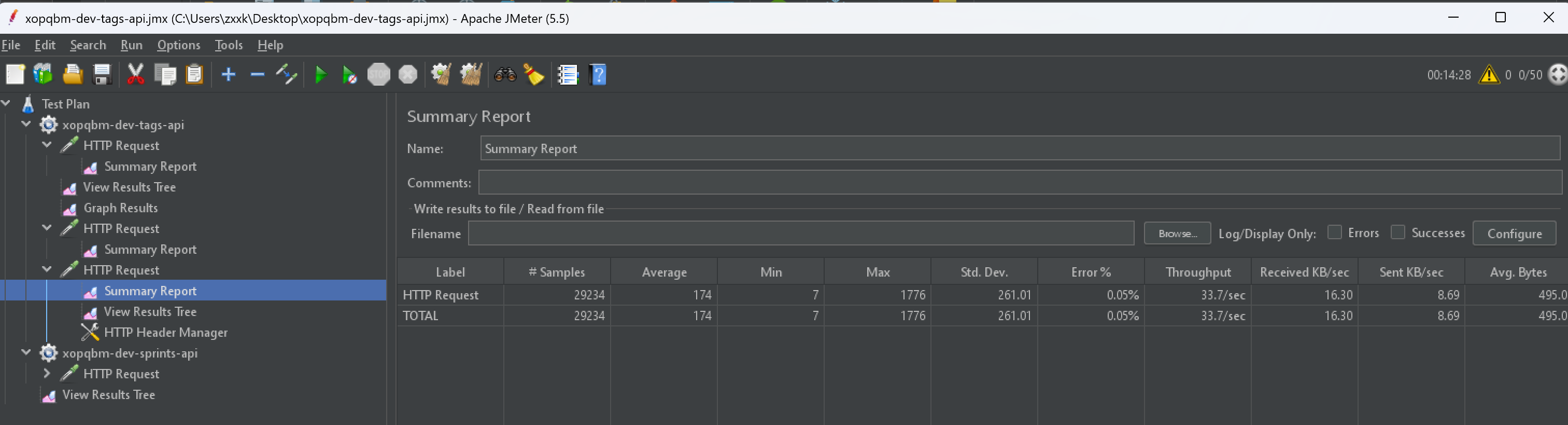
Task: Click in the Comments field
Action: 1020,182
